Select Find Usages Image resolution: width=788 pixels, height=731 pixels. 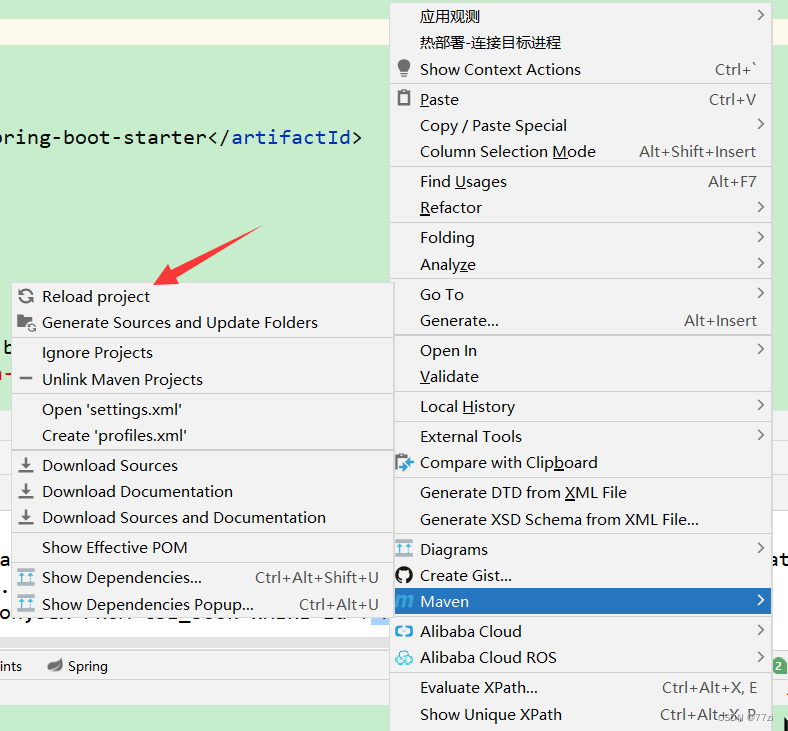[x=580, y=181]
